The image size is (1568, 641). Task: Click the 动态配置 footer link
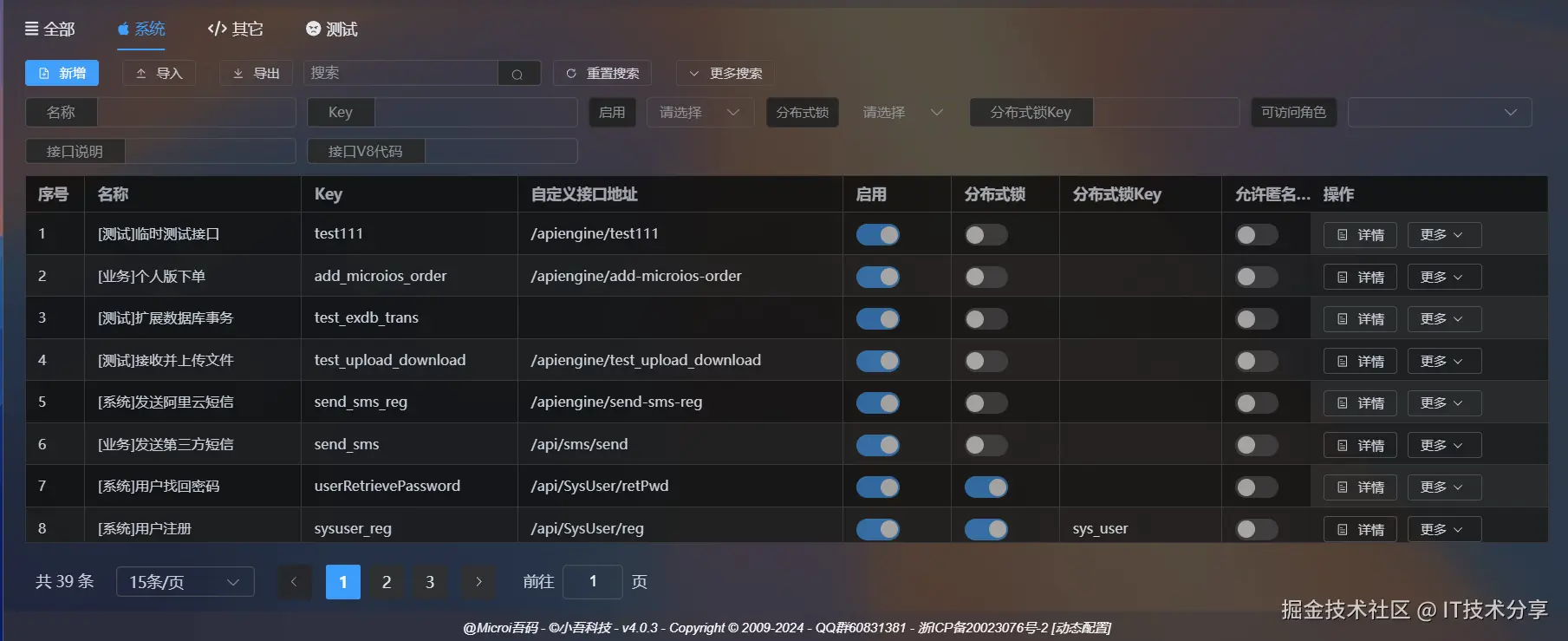pyautogui.click(x=1081, y=628)
